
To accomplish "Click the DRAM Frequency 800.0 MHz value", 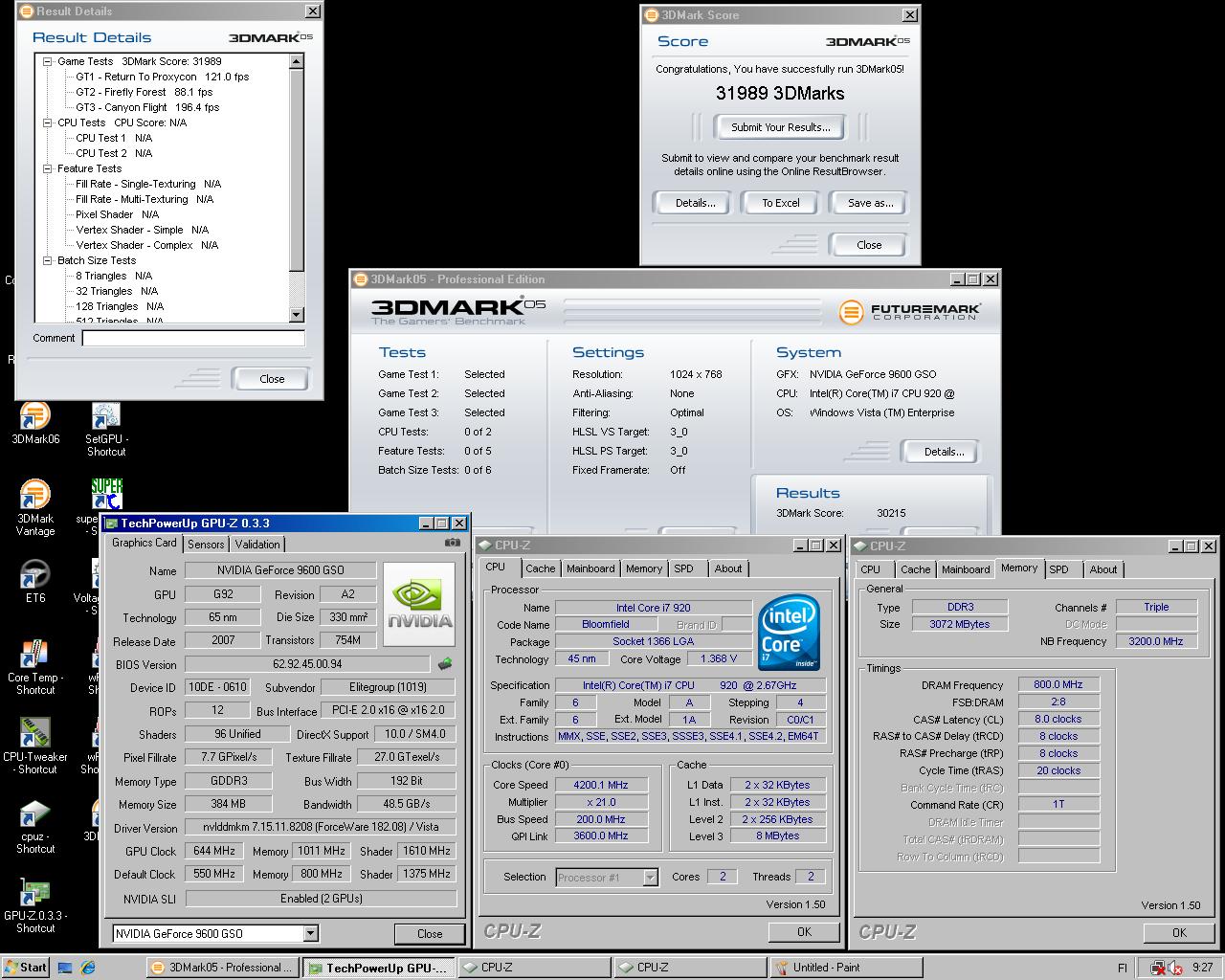I will pos(1058,684).
